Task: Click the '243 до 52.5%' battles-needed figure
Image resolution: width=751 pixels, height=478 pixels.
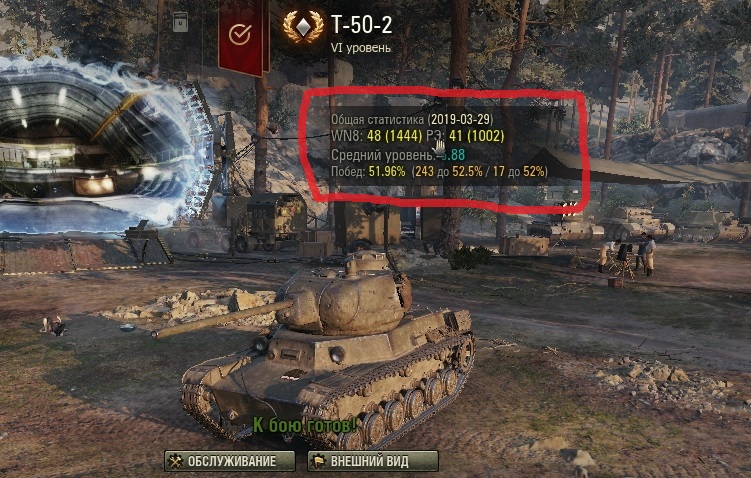Action: 448,171
